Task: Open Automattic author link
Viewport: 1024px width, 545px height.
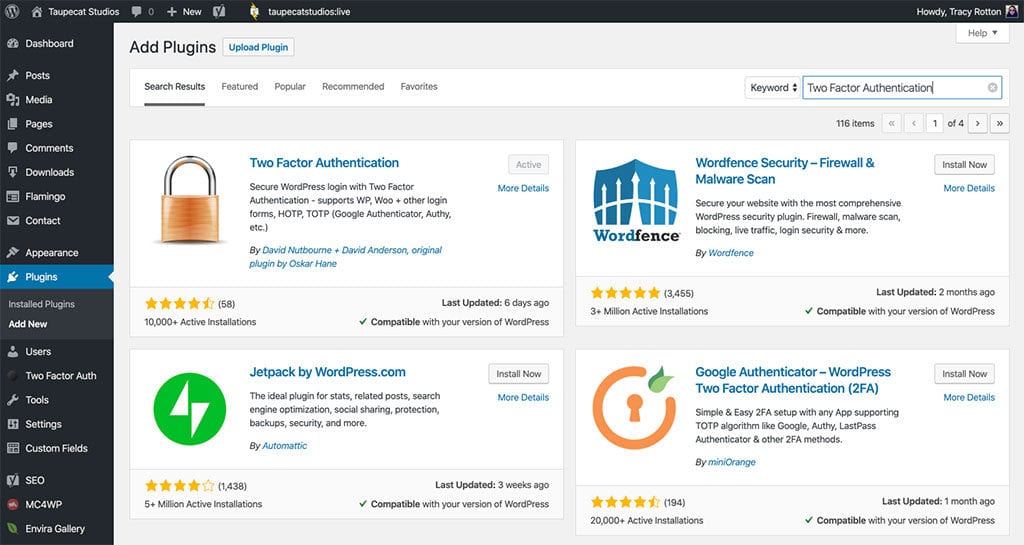Action: tap(284, 446)
